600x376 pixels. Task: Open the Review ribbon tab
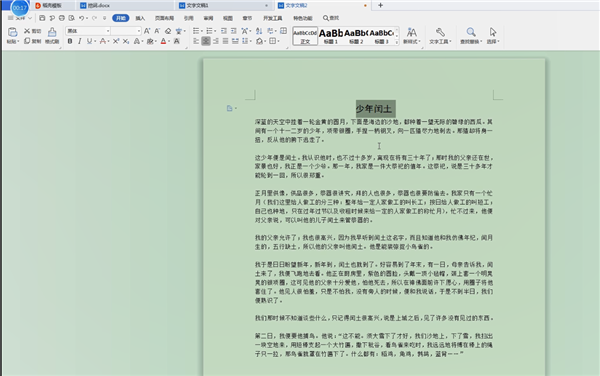point(208,18)
